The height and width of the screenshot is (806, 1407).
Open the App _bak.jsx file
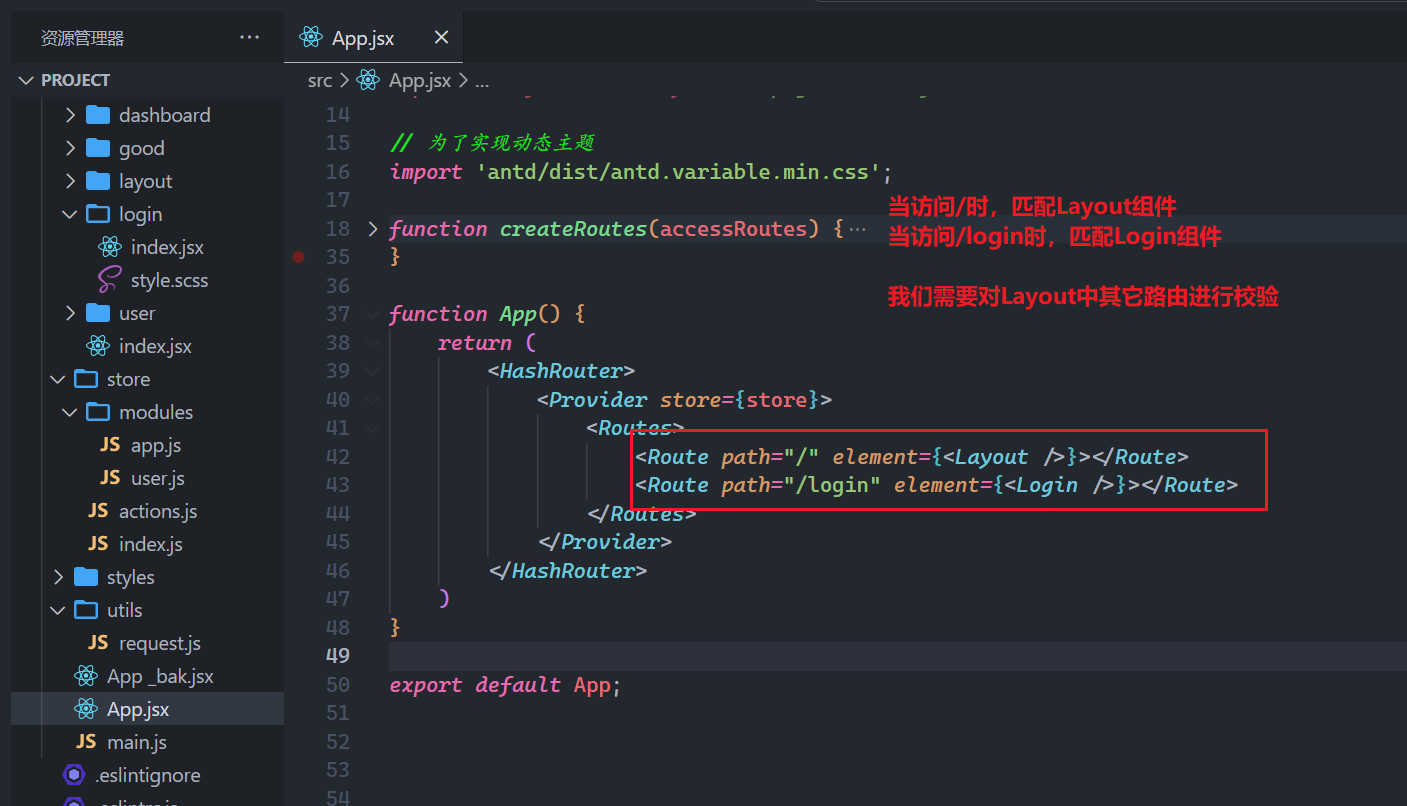pyautogui.click(x=160, y=676)
